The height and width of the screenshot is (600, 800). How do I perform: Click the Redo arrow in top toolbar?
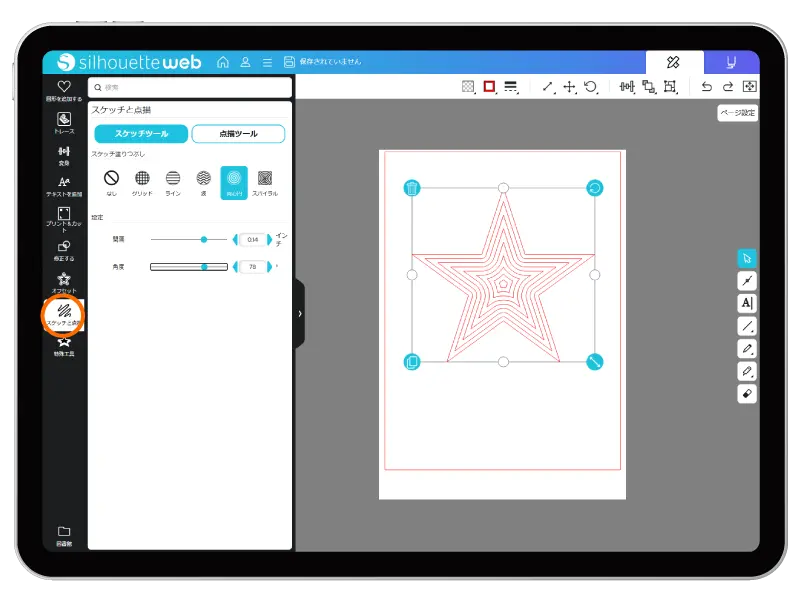(x=728, y=87)
